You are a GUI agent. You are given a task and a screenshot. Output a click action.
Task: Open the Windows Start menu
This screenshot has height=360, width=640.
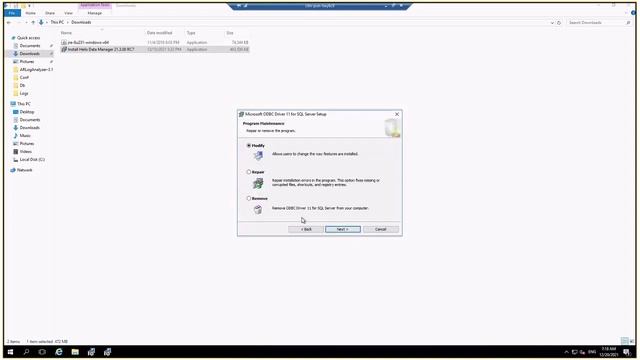click(11, 352)
